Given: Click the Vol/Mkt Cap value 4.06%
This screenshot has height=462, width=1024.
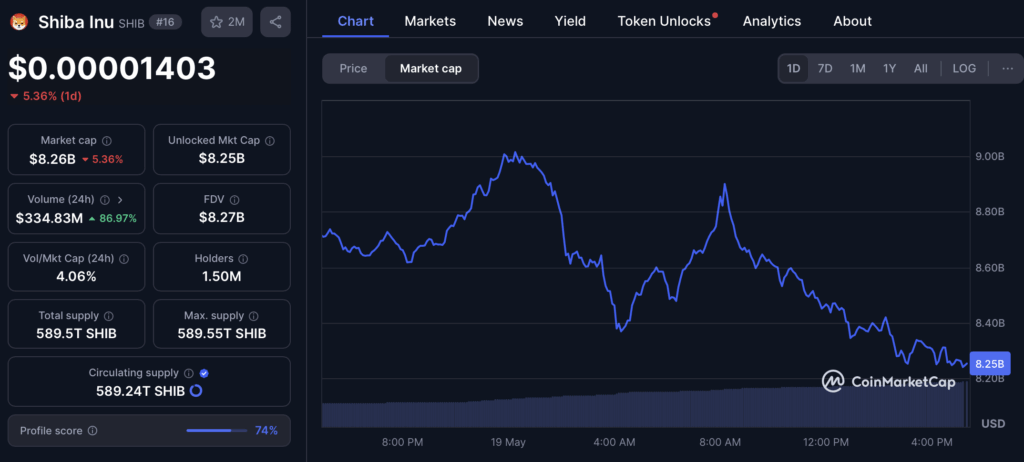Looking at the screenshot, I should point(76,276).
